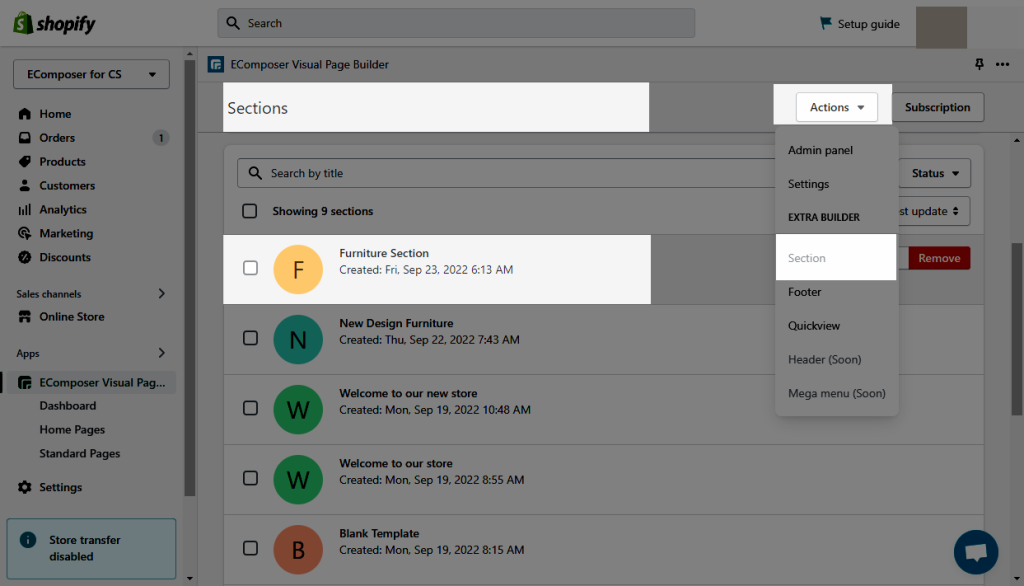
Task: Open the EComposer for CS store switcher
Action: coord(91,74)
